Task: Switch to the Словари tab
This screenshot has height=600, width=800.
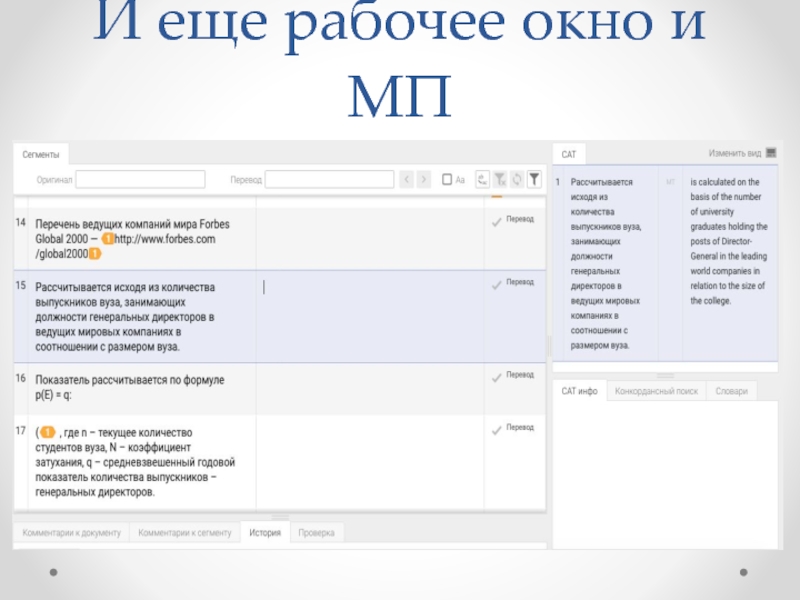Action: [x=731, y=391]
